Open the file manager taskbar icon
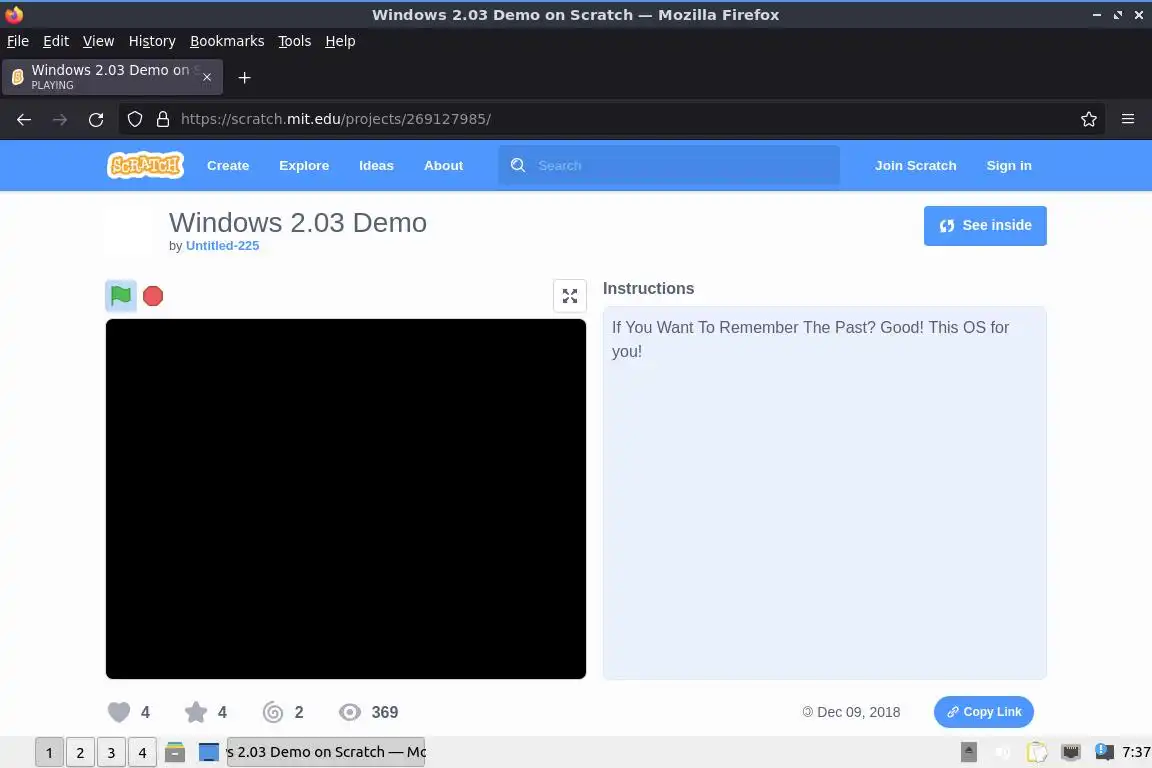 click(175, 752)
